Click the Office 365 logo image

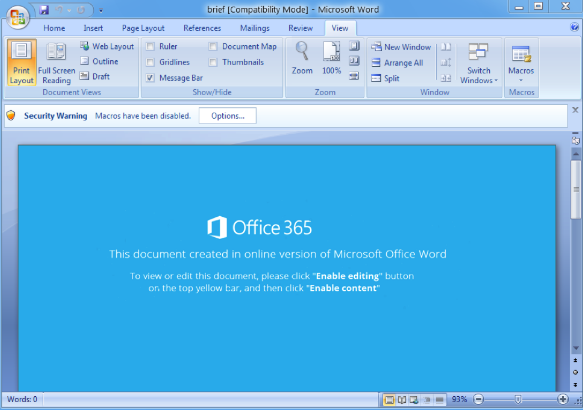[x=260, y=227]
